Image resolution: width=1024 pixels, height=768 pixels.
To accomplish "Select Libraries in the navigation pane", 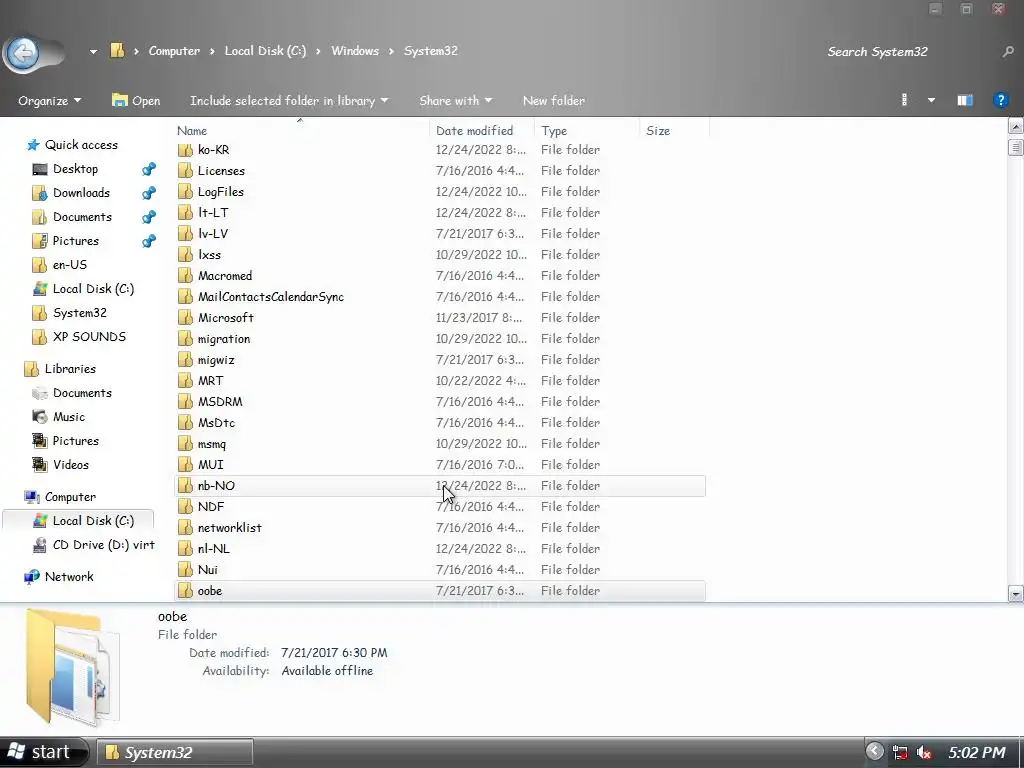I will (70, 369).
